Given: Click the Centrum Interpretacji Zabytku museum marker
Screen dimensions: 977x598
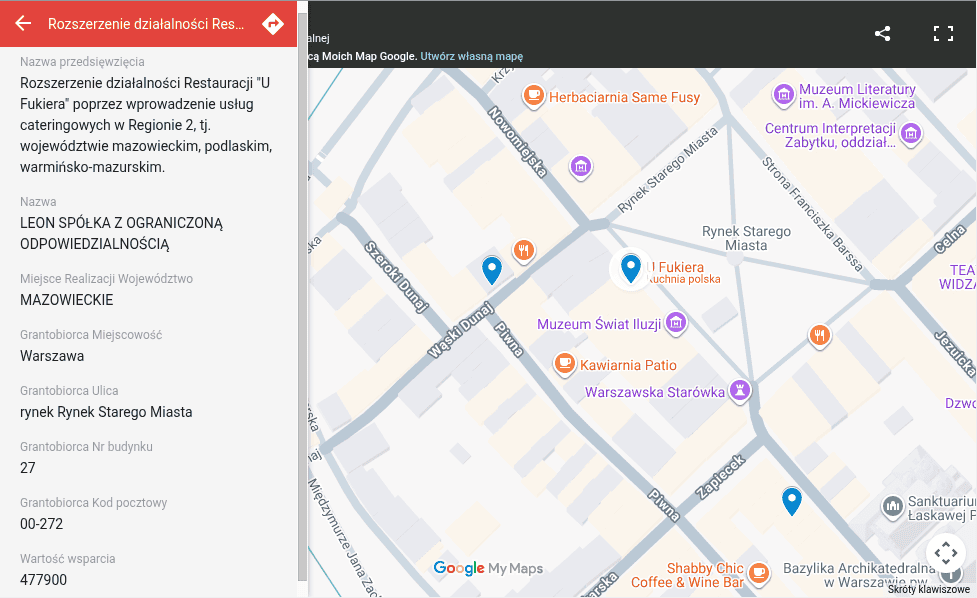Looking at the screenshot, I should tap(911, 133).
